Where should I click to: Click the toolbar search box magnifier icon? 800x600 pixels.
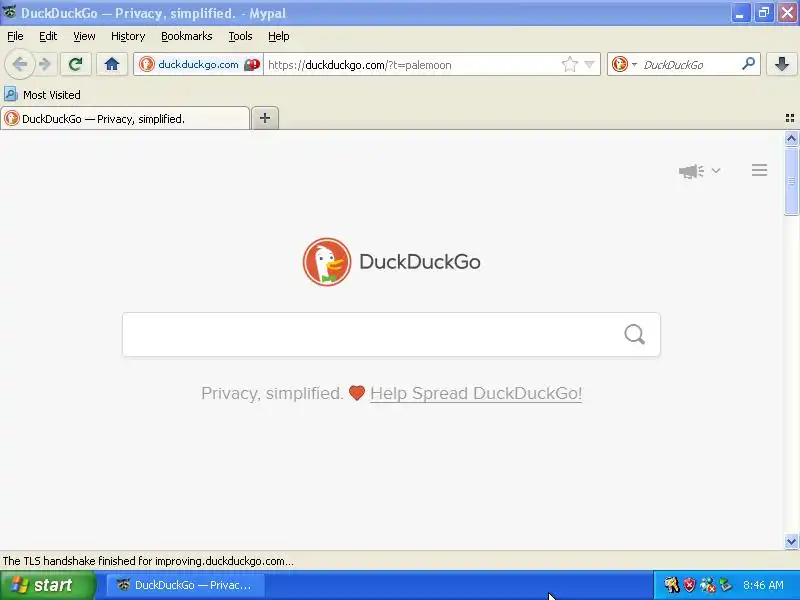[748, 64]
